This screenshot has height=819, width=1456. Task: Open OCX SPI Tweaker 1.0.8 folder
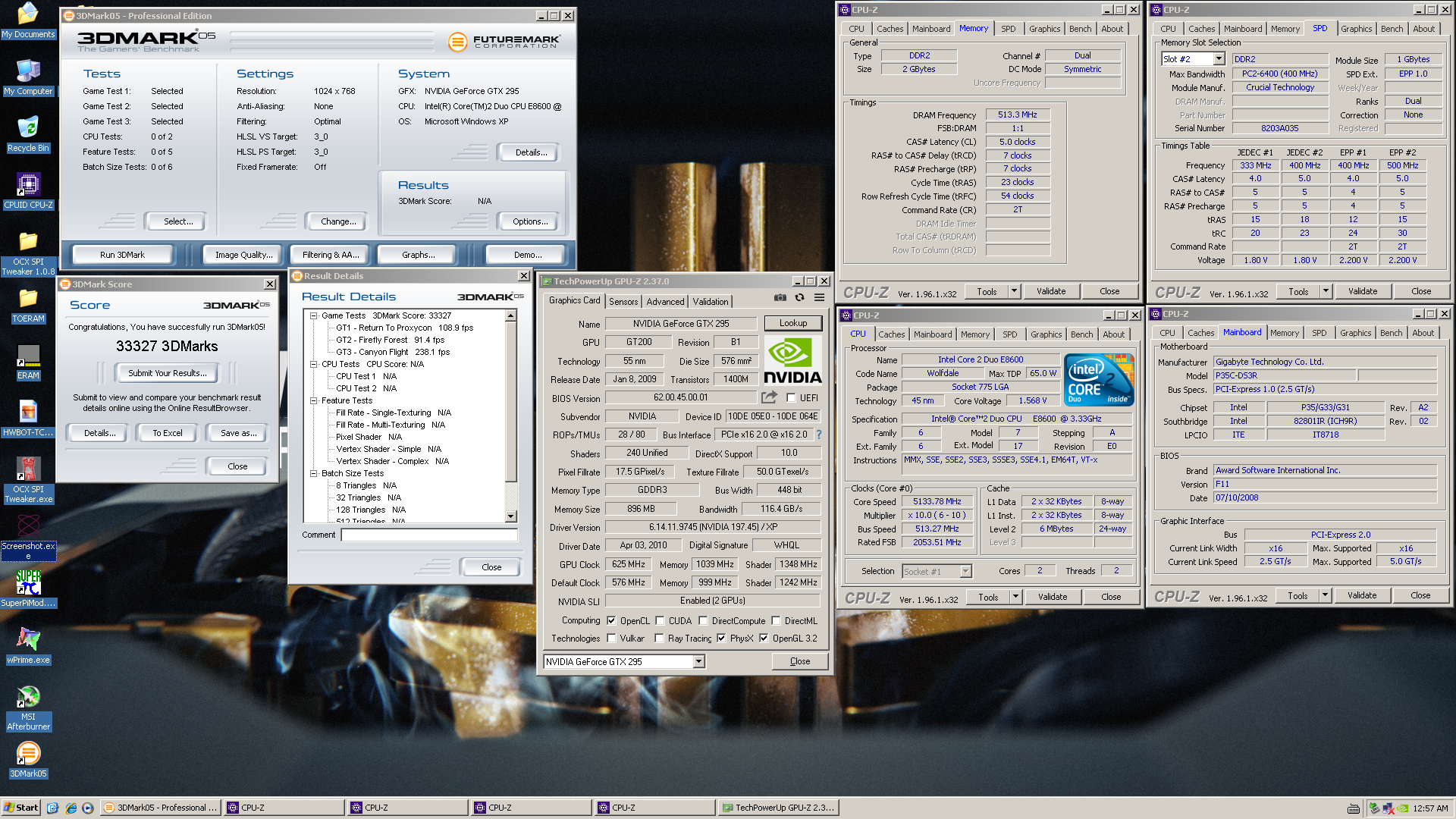click(28, 253)
